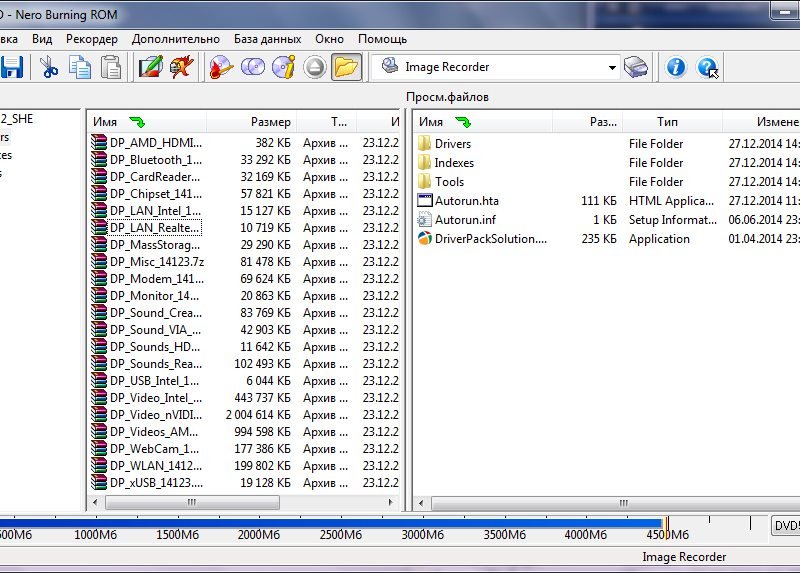Open the Окно menu
The height and width of the screenshot is (573, 800).
pos(329,39)
